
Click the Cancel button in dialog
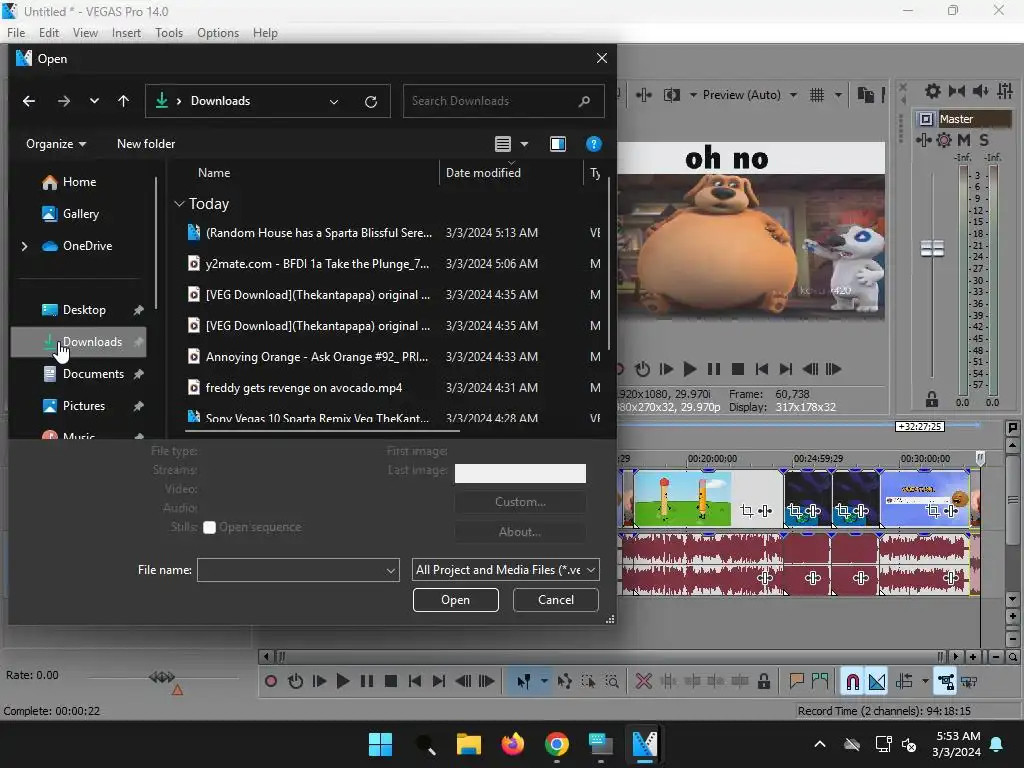[556, 600]
